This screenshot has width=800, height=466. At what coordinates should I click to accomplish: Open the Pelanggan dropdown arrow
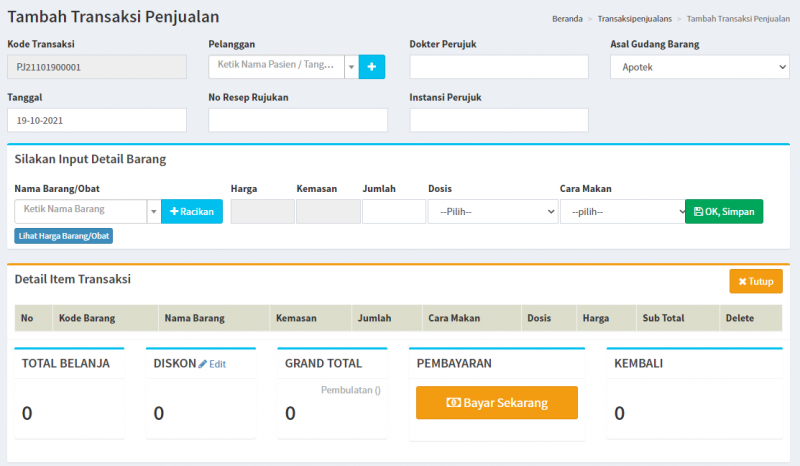[351, 67]
